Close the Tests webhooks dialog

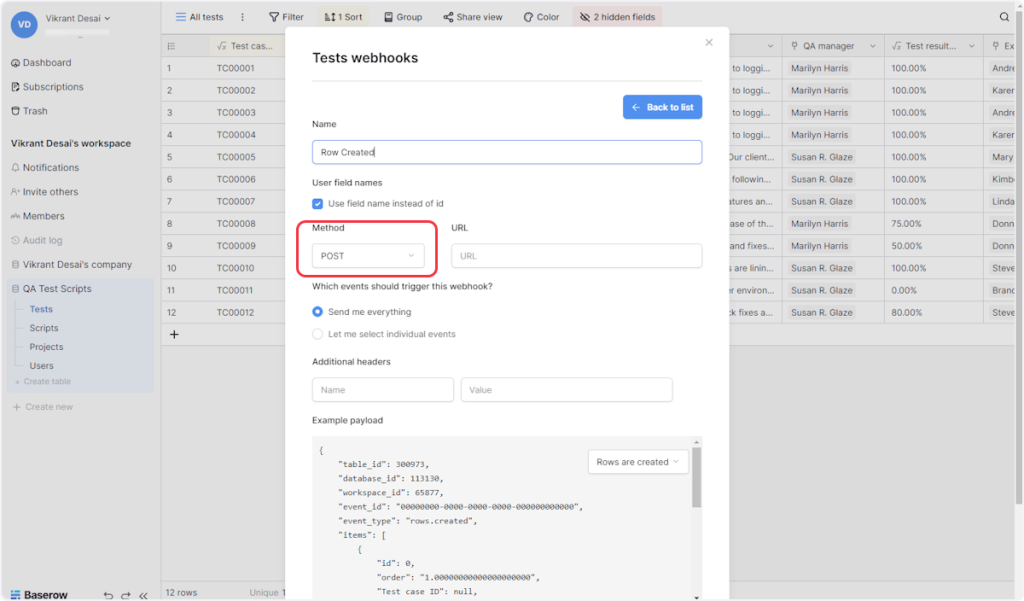(x=709, y=42)
